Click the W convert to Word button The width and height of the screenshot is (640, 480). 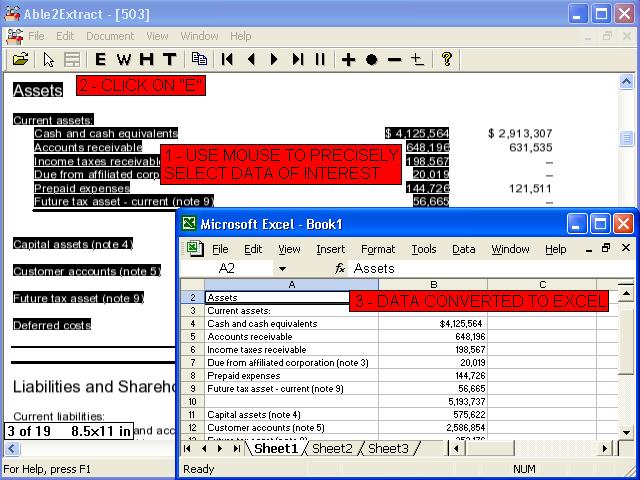(x=124, y=60)
